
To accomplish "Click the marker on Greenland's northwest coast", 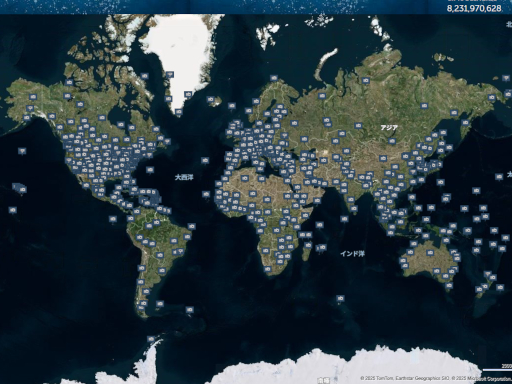I will coord(170,75).
